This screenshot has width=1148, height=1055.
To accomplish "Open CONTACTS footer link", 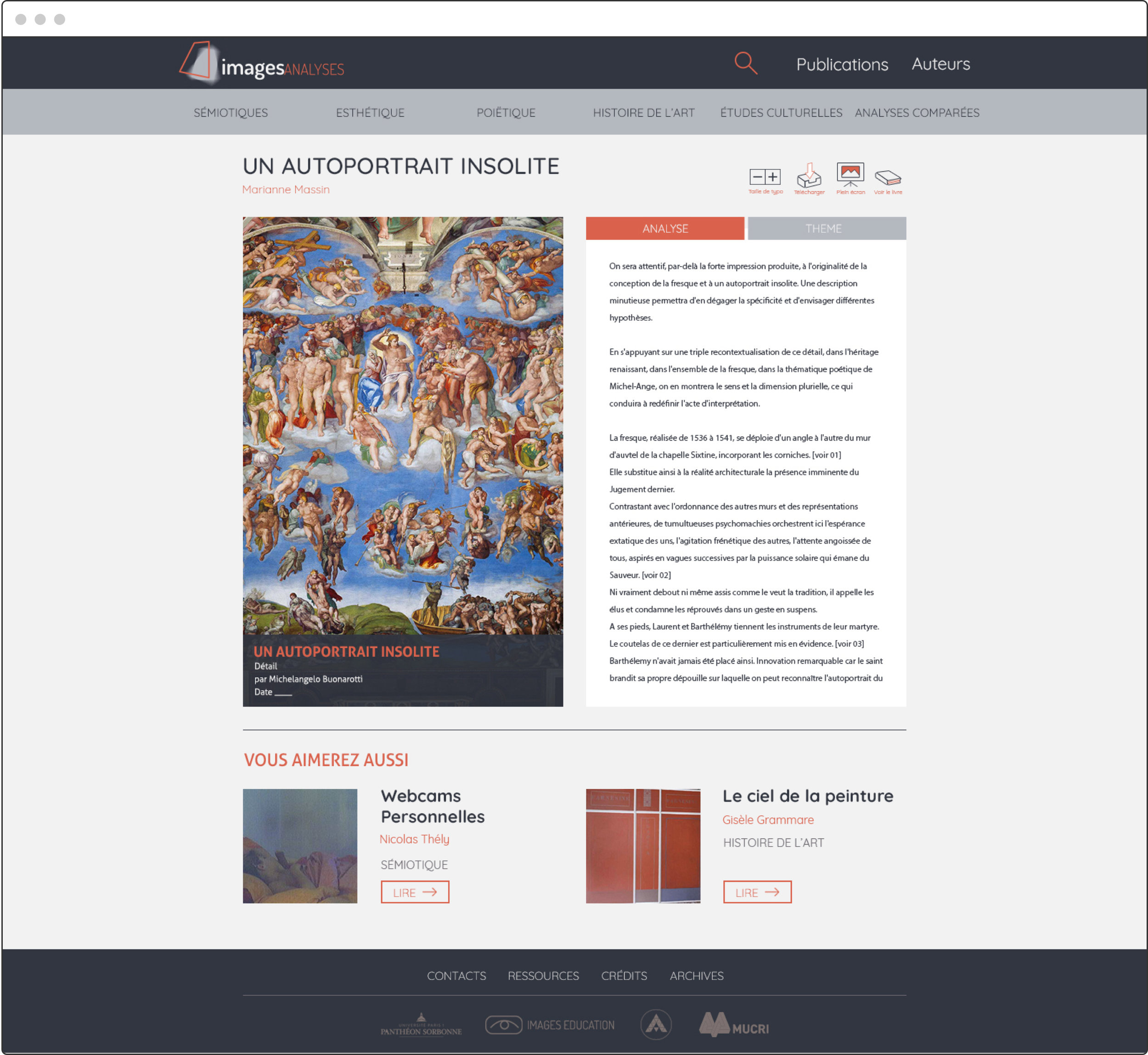I will [456, 976].
